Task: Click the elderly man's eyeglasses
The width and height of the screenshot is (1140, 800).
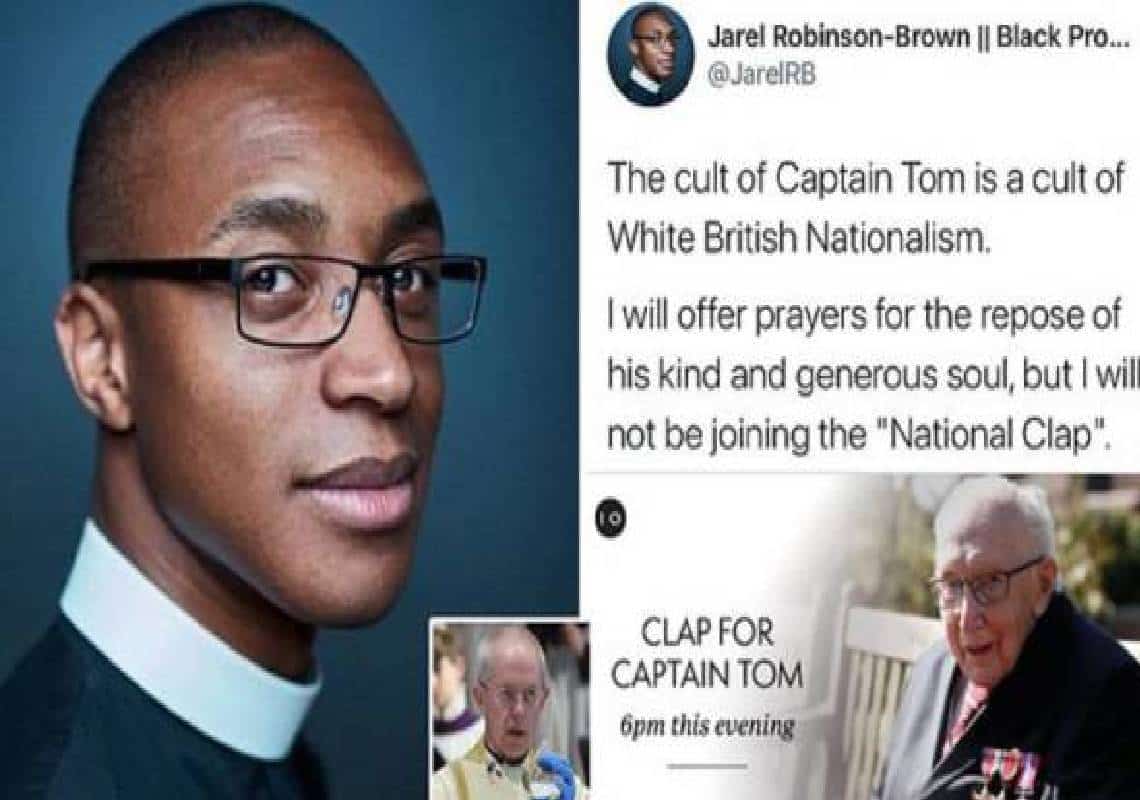Action: click(987, 584)
